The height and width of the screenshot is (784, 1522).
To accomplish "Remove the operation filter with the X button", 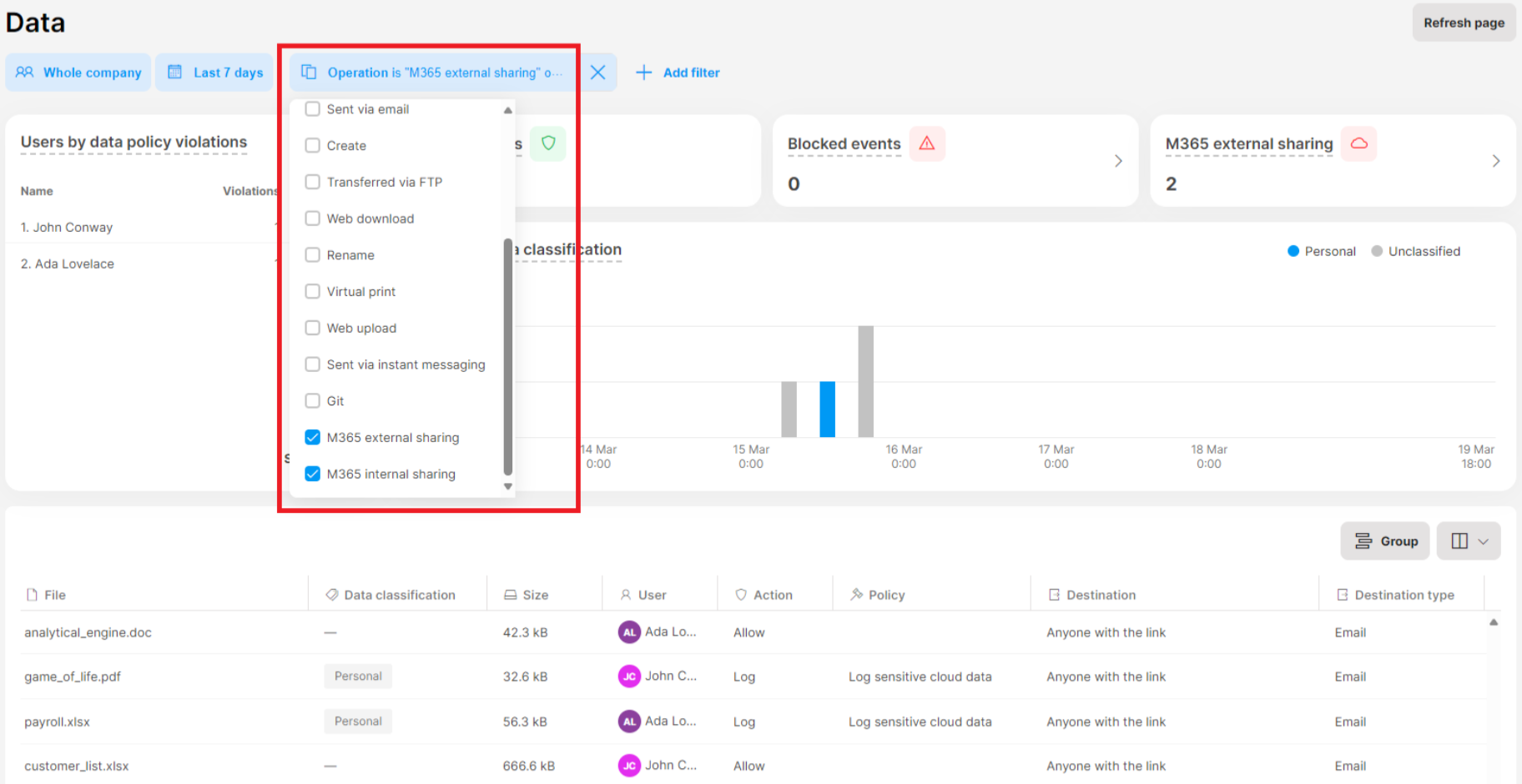I will (597, 73).
